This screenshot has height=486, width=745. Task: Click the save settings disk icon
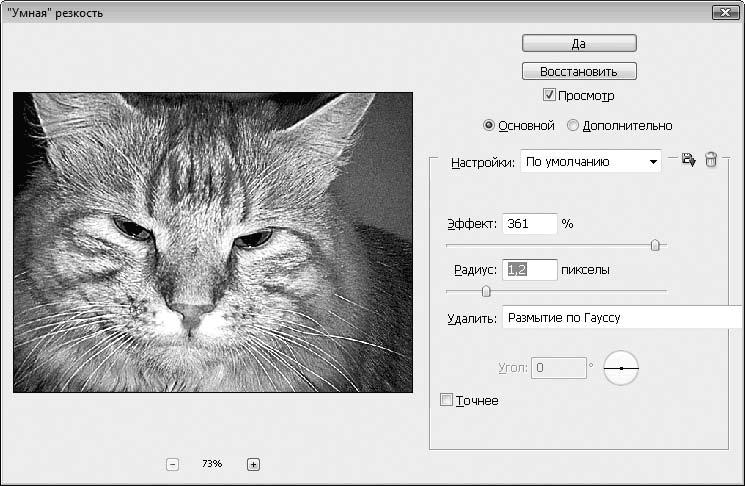688,160
